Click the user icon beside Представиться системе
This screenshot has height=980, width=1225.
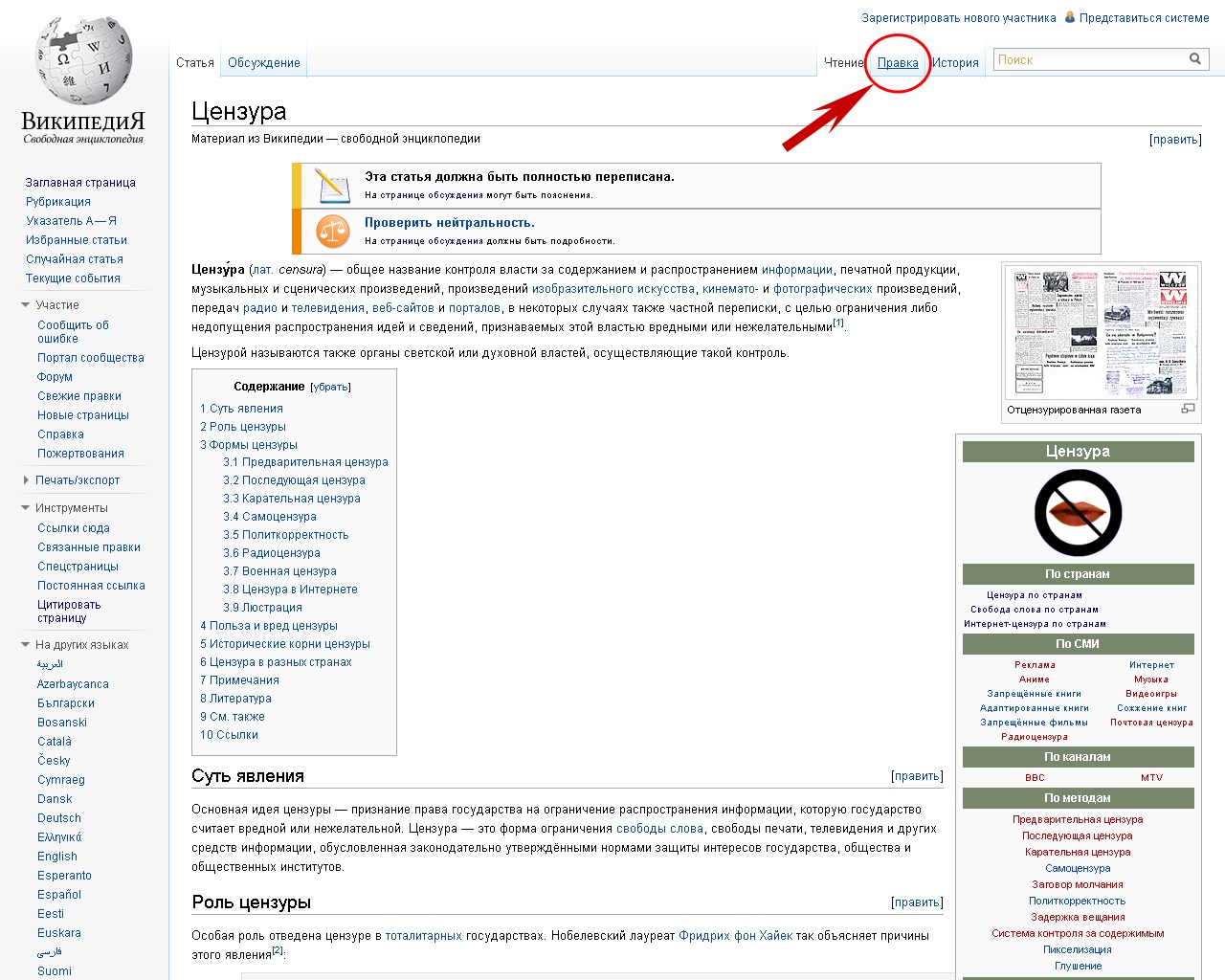point(1070,17)
